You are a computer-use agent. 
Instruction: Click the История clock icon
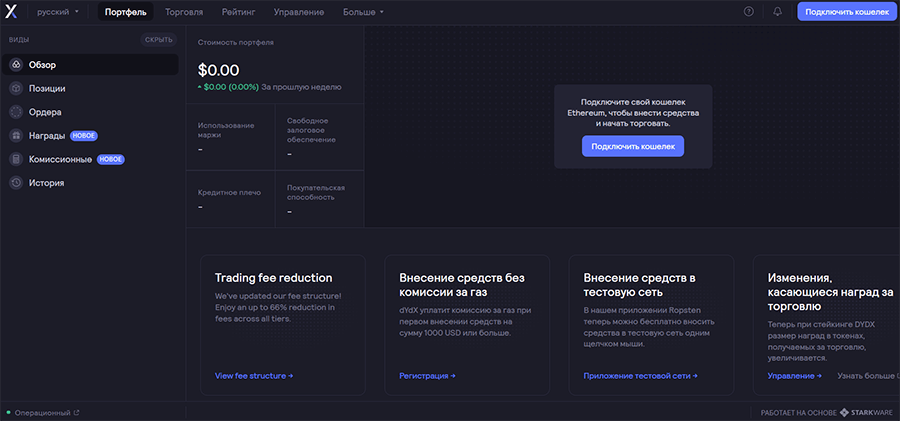coord(16,183)
